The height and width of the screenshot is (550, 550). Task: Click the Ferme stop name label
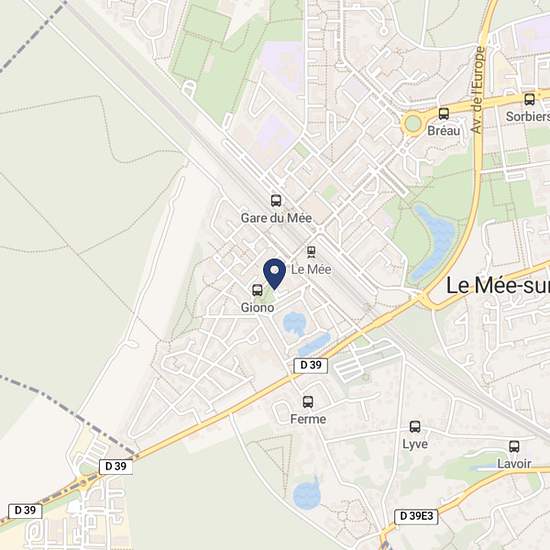click(x=308, y=419)
